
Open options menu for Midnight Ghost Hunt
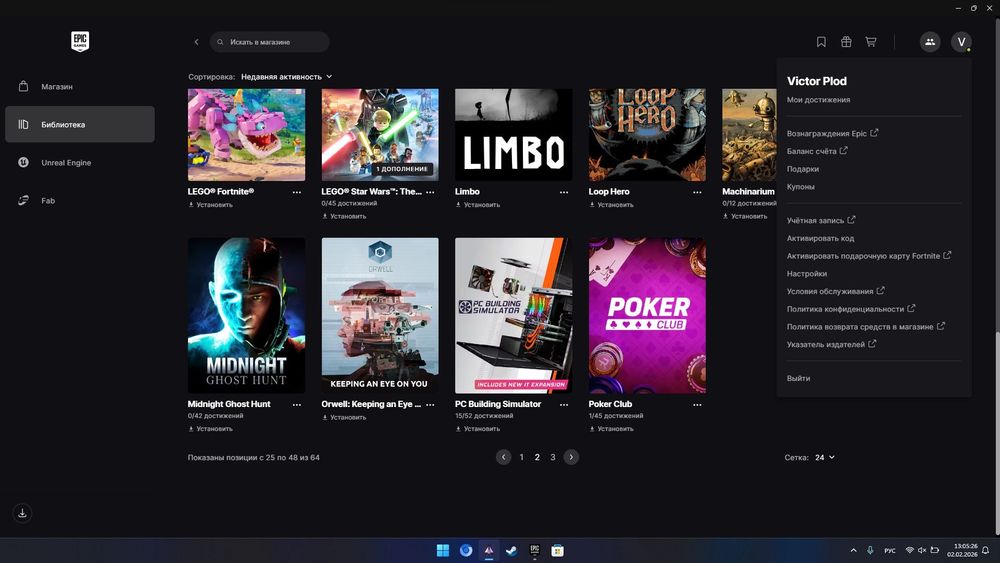click(297, 404)
